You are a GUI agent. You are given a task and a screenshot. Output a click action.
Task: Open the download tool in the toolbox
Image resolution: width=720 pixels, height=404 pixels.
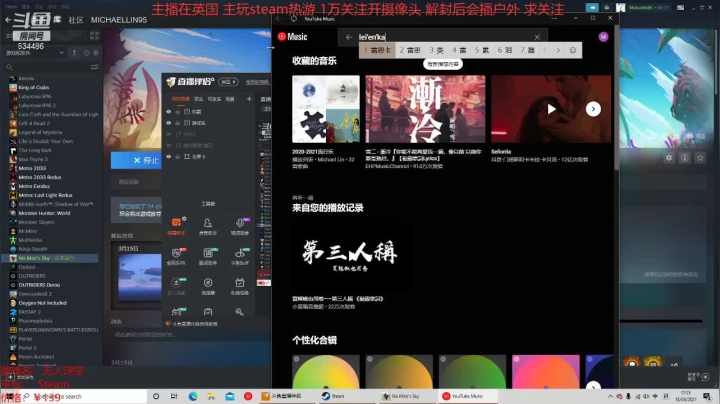click(x=176, y=286)
